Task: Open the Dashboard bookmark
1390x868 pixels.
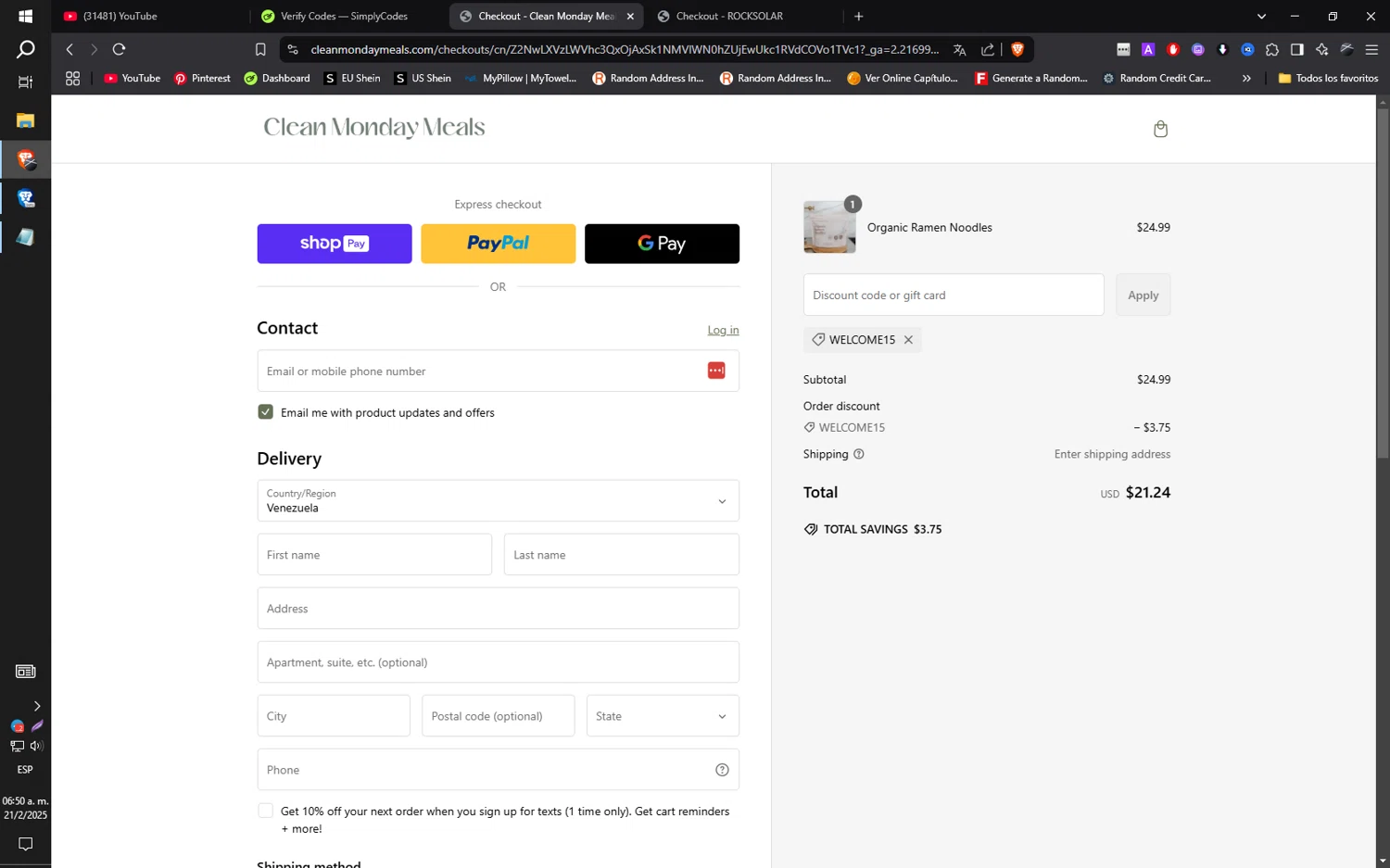Action: (x=277, y=79)
